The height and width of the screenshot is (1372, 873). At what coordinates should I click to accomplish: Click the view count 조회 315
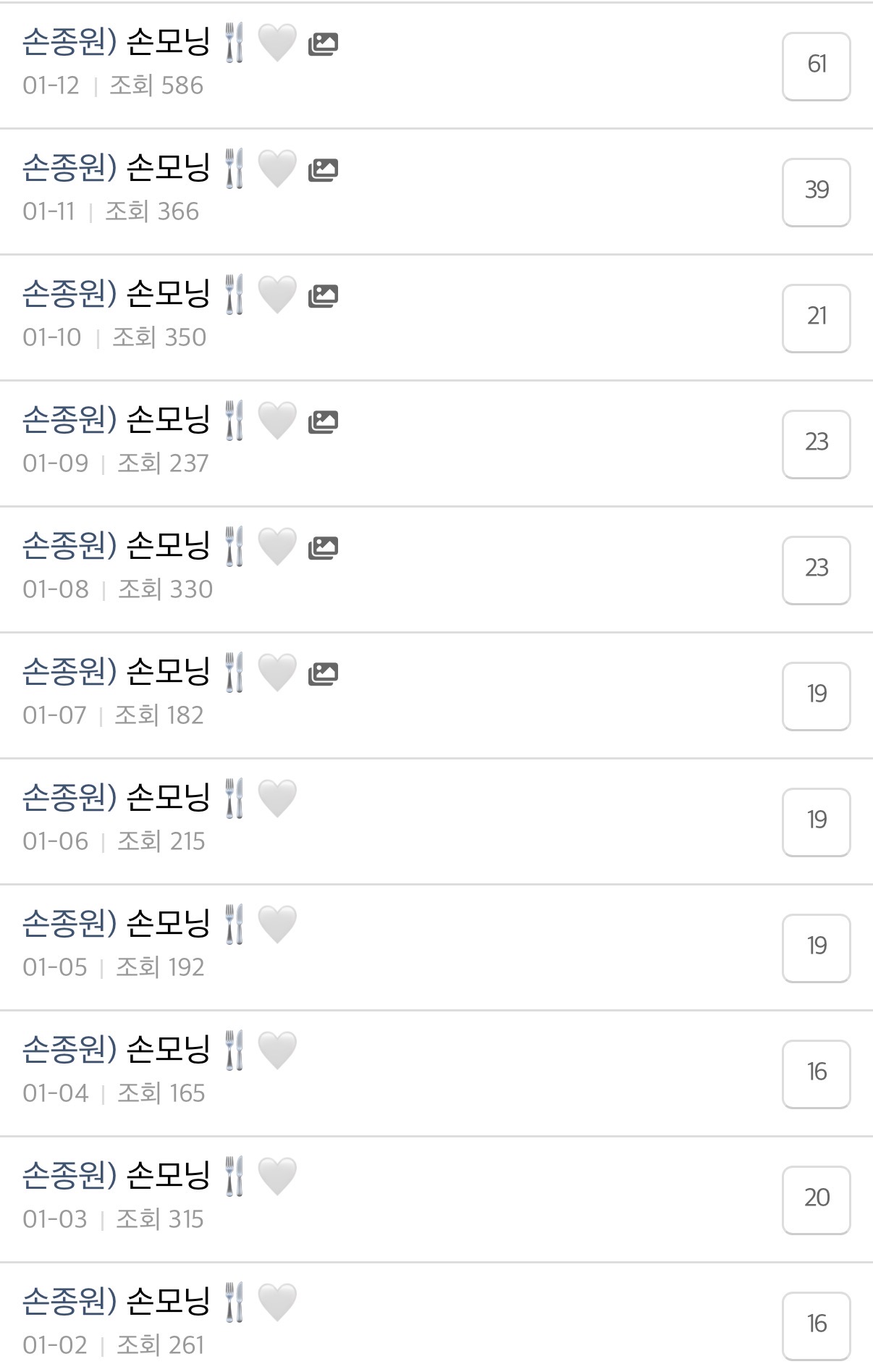160,1219
